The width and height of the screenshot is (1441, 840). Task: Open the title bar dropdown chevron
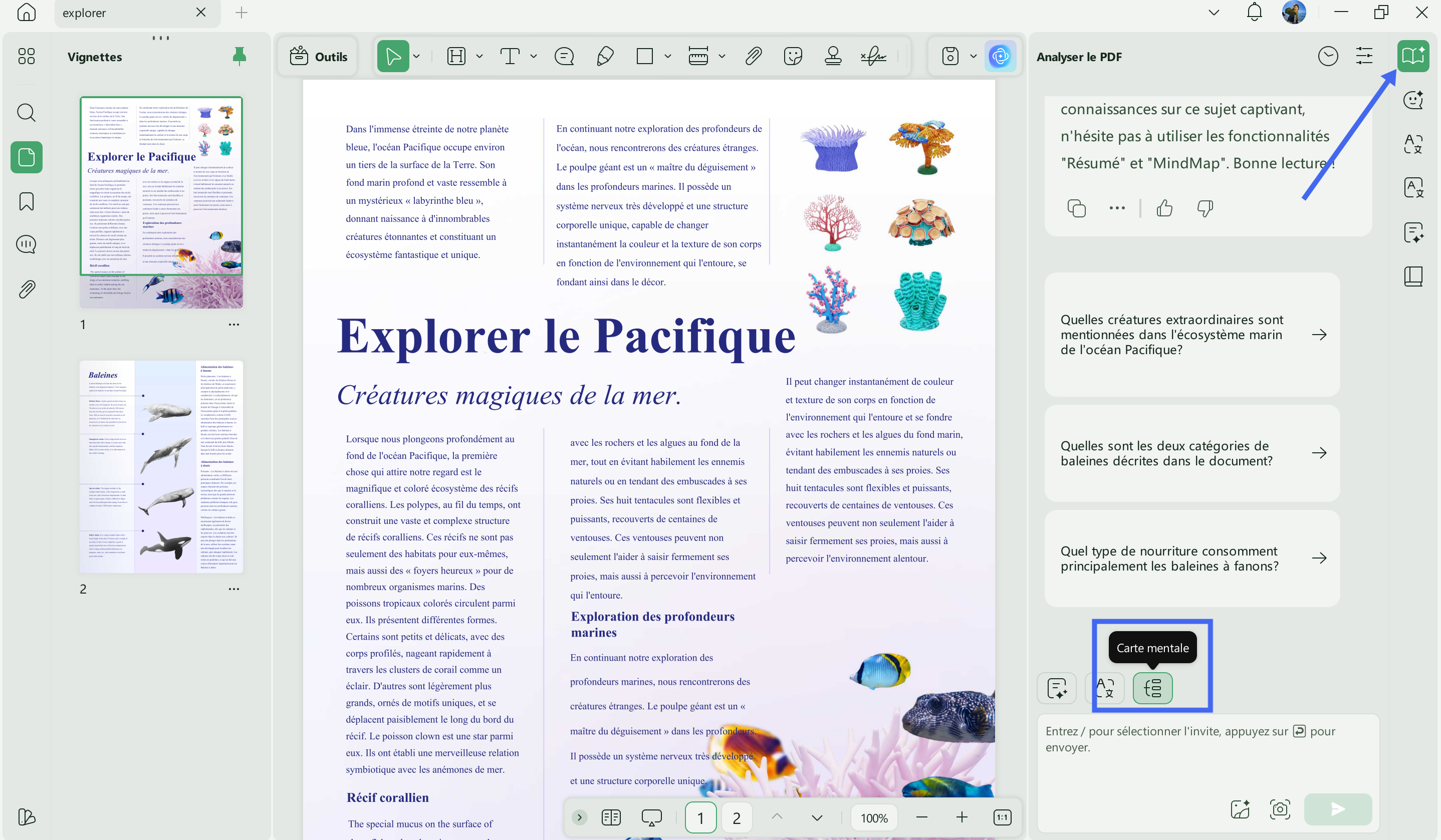point(1214,12)
